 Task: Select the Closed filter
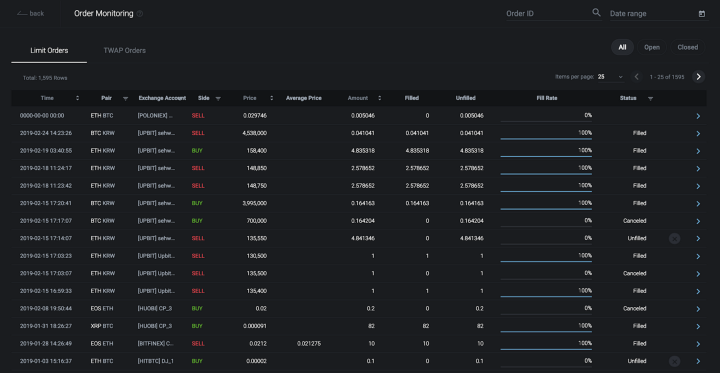click(687, 47)
